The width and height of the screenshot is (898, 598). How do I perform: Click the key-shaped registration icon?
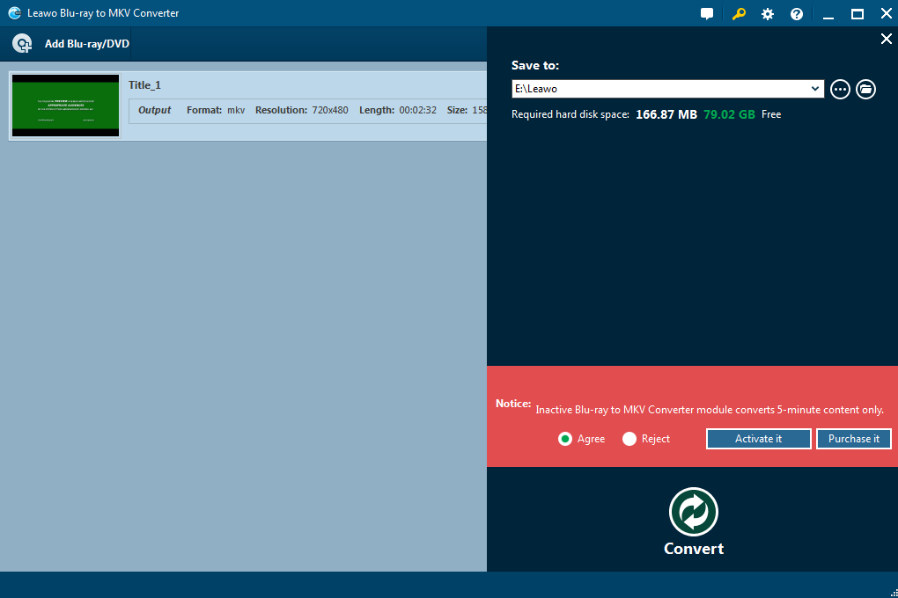tap(738, 14)
